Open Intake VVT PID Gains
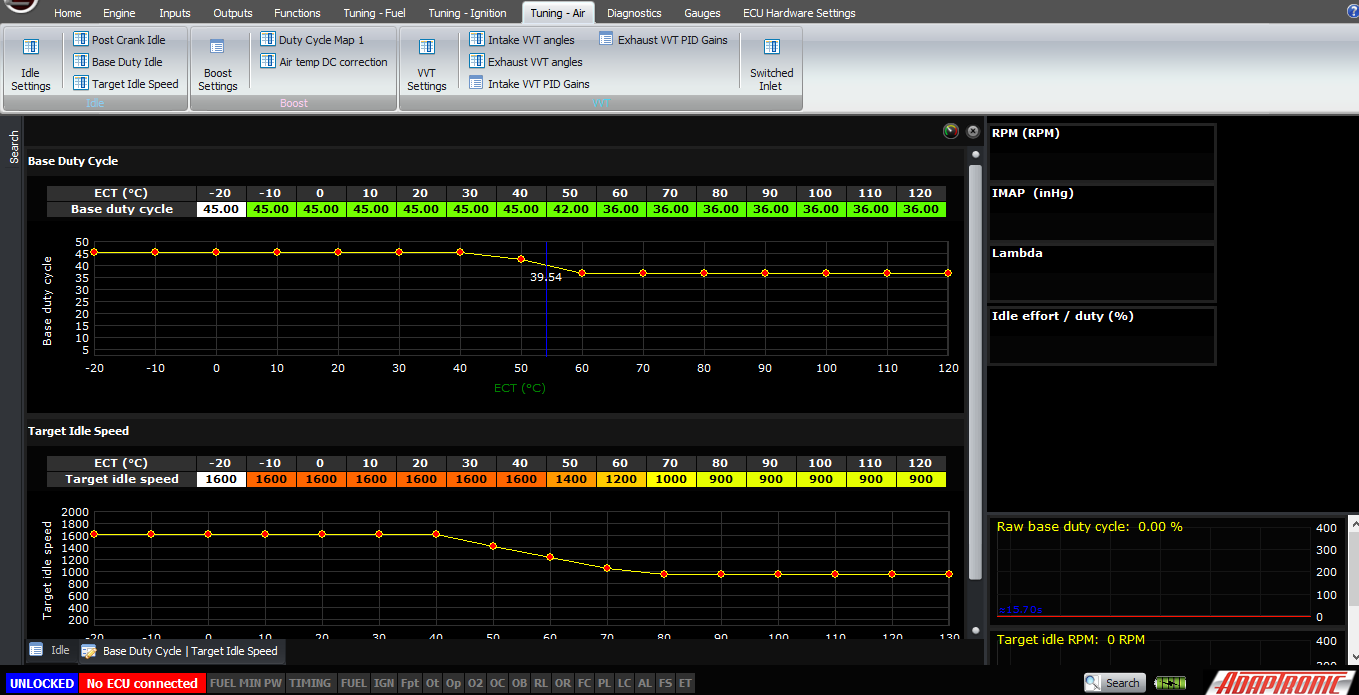Screen dimensions: 1359x695 tap(529, 84)
